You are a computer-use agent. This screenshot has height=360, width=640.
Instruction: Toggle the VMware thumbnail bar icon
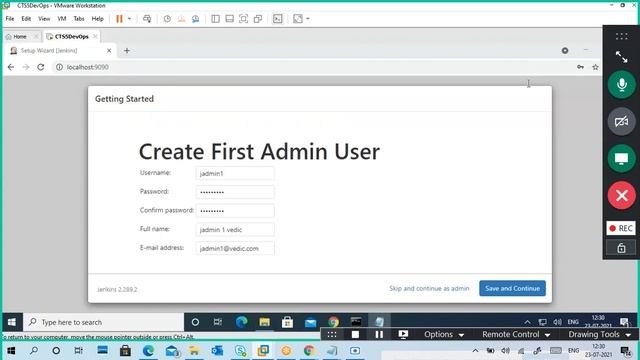pos(229,19)
